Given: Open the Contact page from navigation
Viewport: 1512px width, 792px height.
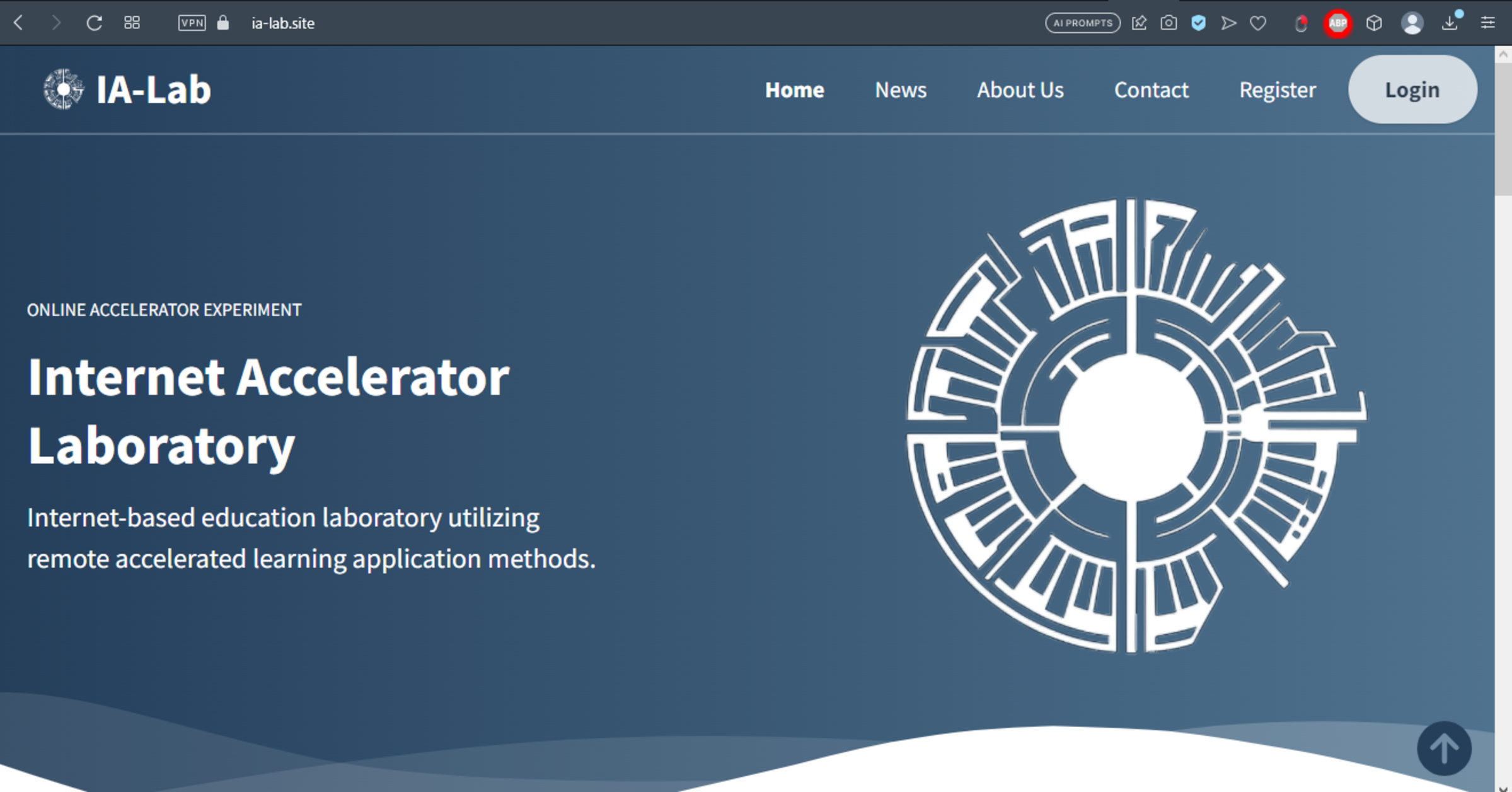Looking at the screenshot, I should pos(1151,90).
